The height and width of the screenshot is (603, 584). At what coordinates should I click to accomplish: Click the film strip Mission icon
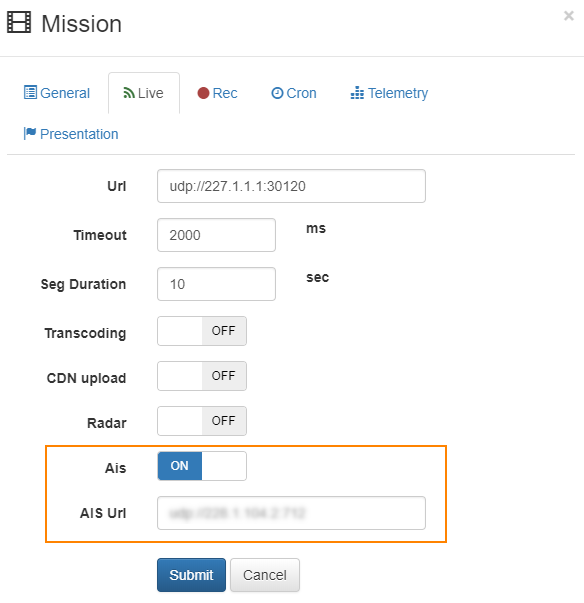19,23
